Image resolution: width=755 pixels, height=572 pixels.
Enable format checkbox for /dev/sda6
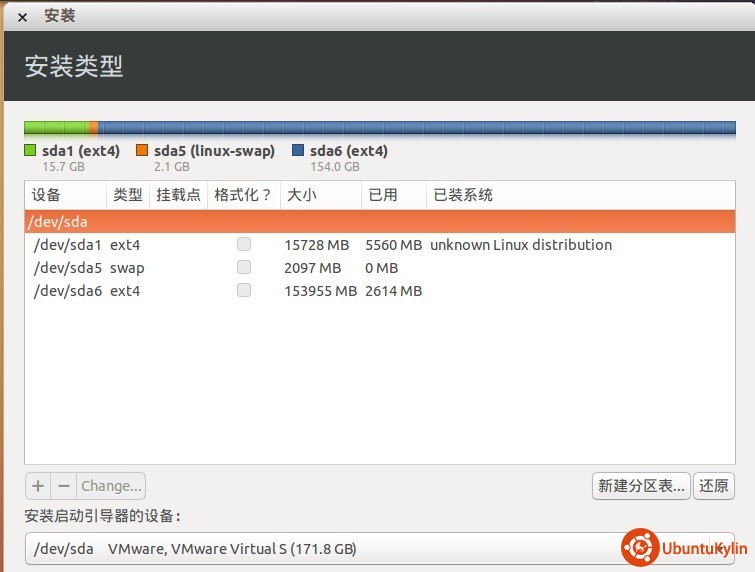click(244, 290)
